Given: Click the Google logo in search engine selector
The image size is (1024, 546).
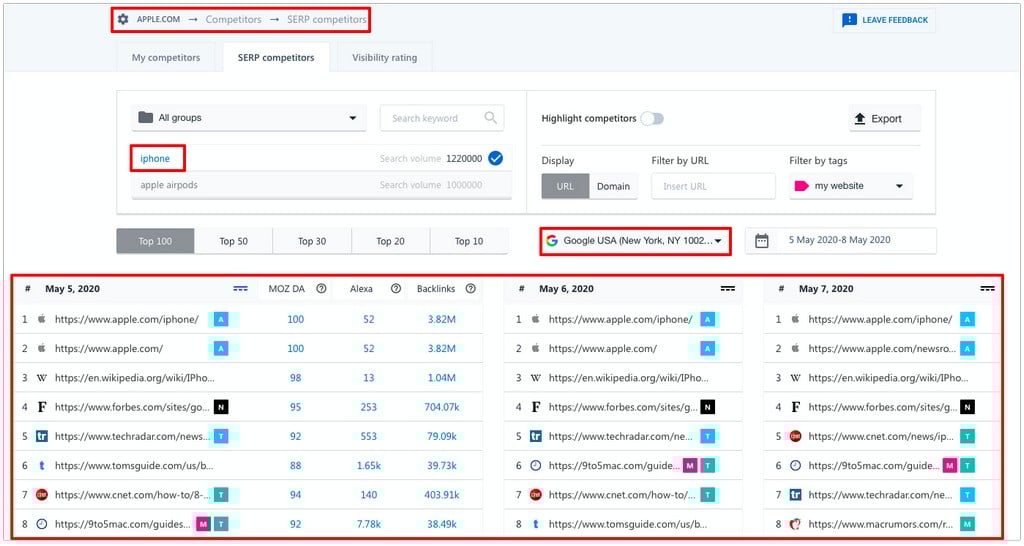Looking at the screenshot, I should [x=552, y=240].
